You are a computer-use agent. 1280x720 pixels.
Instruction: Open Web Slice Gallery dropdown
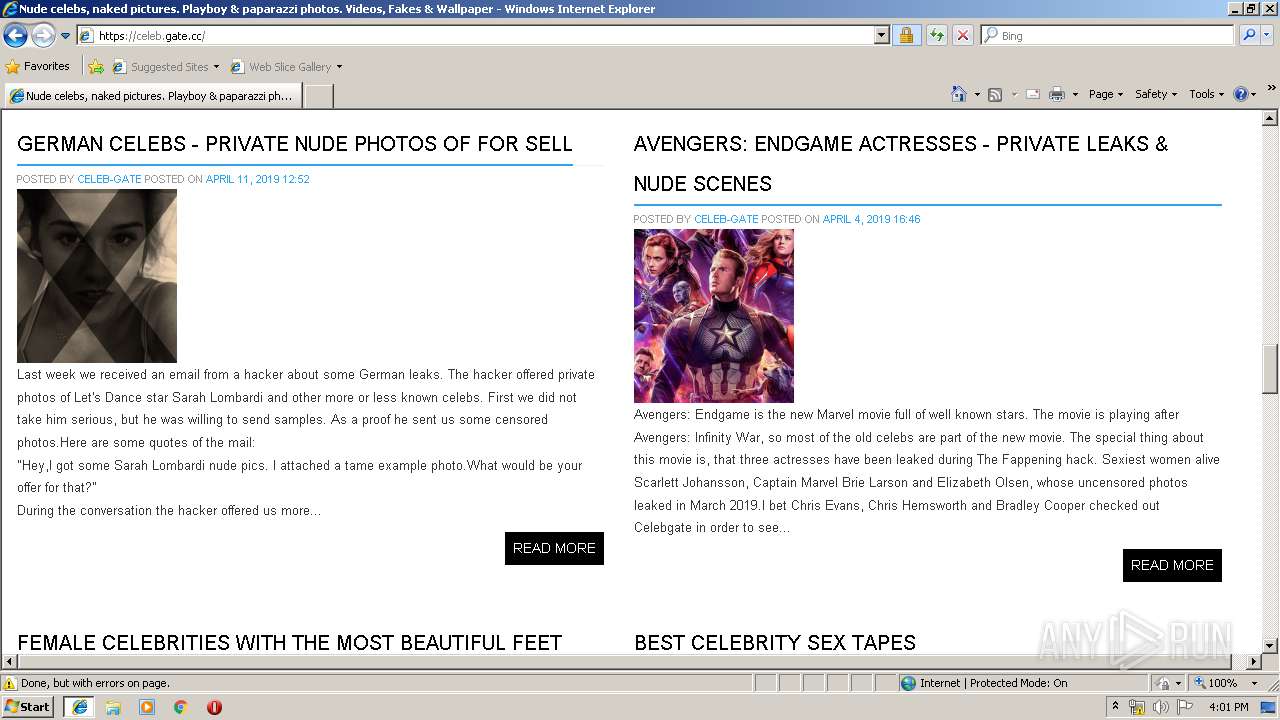pos(286,67)
